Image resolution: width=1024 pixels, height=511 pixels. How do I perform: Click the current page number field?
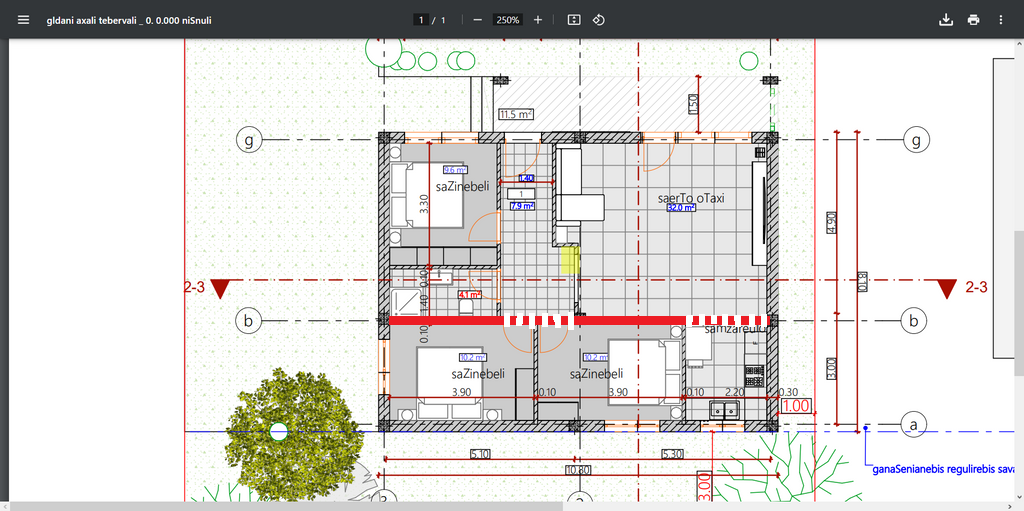(421, 20)
